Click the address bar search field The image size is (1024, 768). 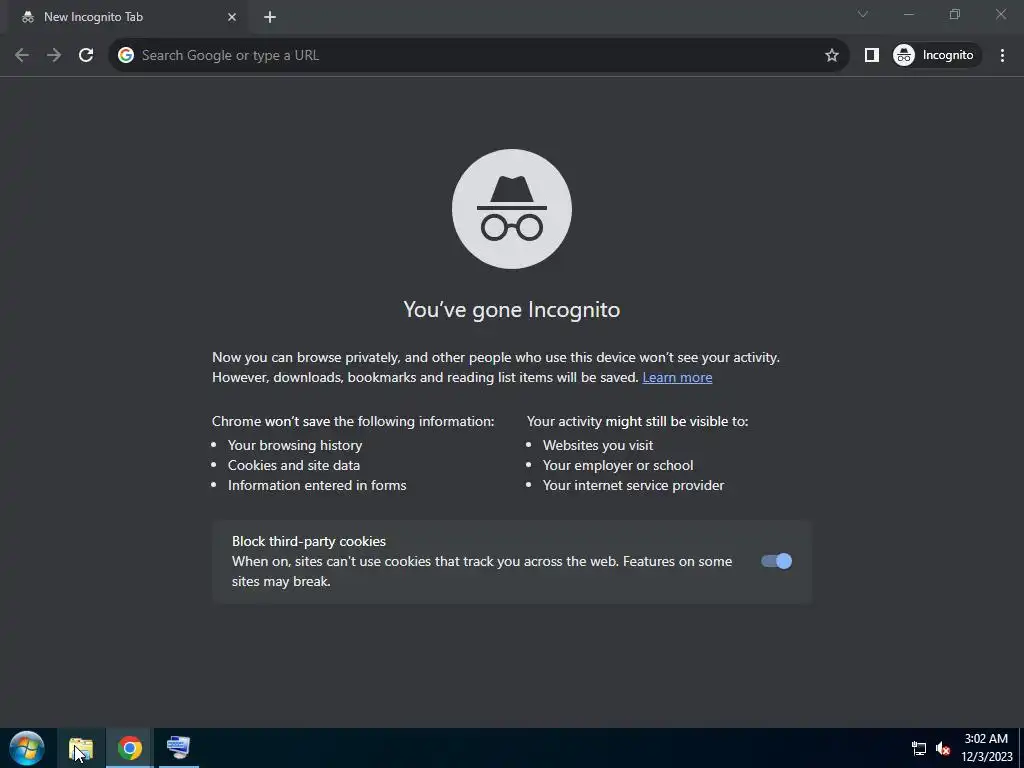point(477,56)
